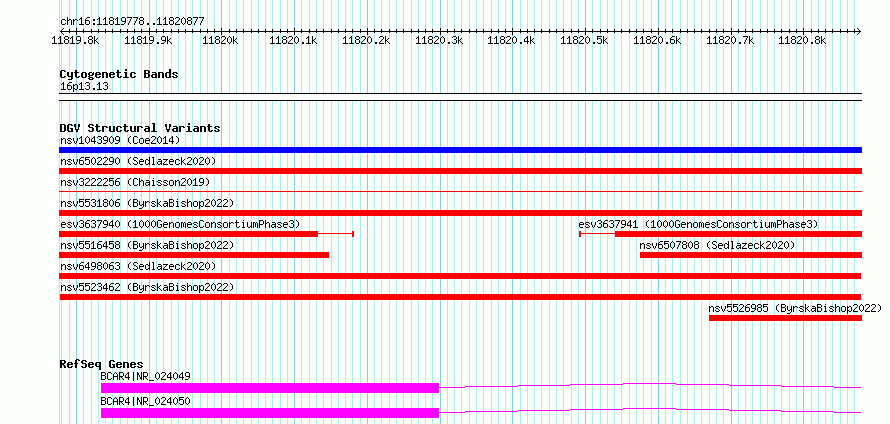Open BCAR4|NR_024050 gene label

145,401
